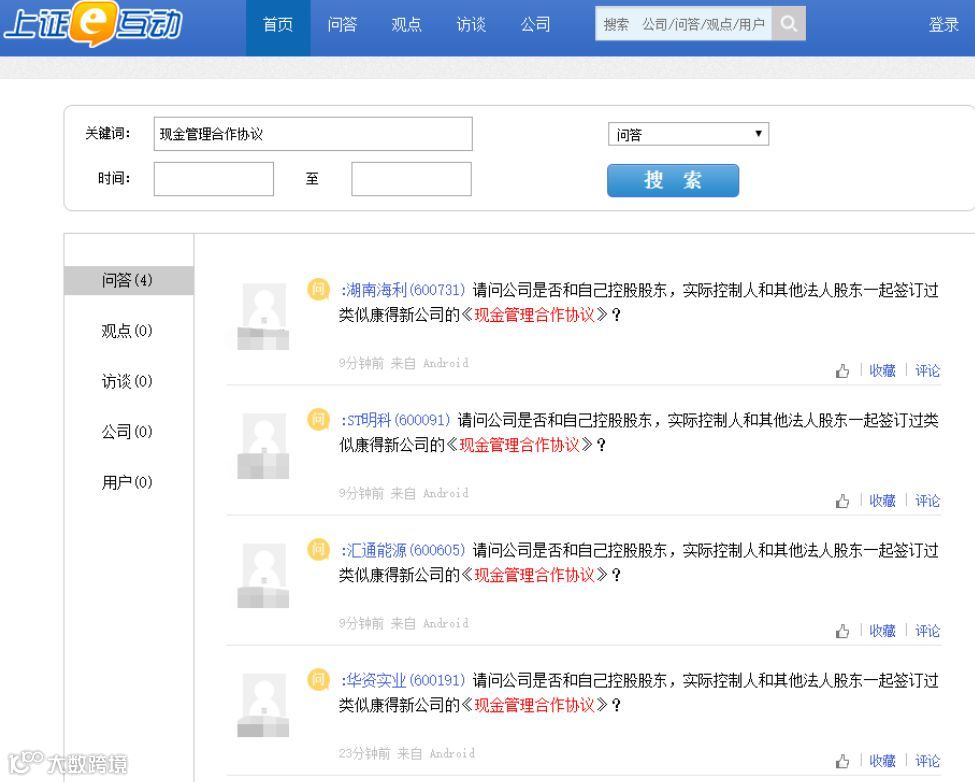Open 湖南海利(600731) company link
Image resolution: width=975 pixels, height=782 pixels.
tap(403, 290)
